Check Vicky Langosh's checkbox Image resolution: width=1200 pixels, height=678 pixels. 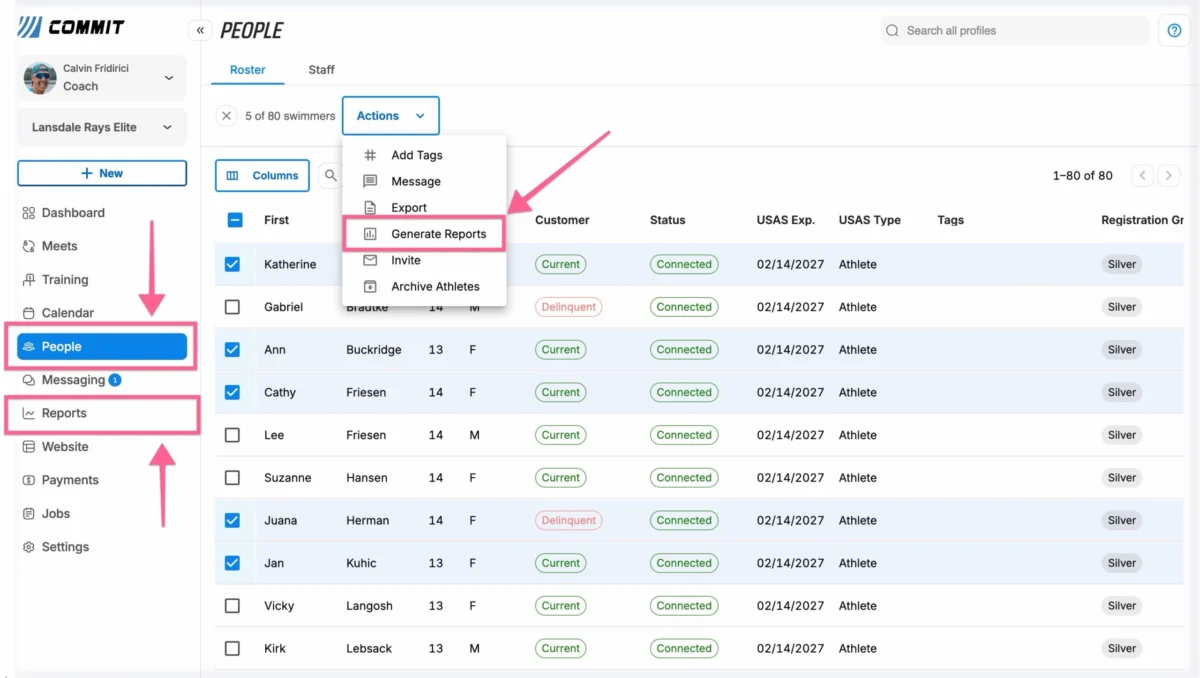coord(232,606)
